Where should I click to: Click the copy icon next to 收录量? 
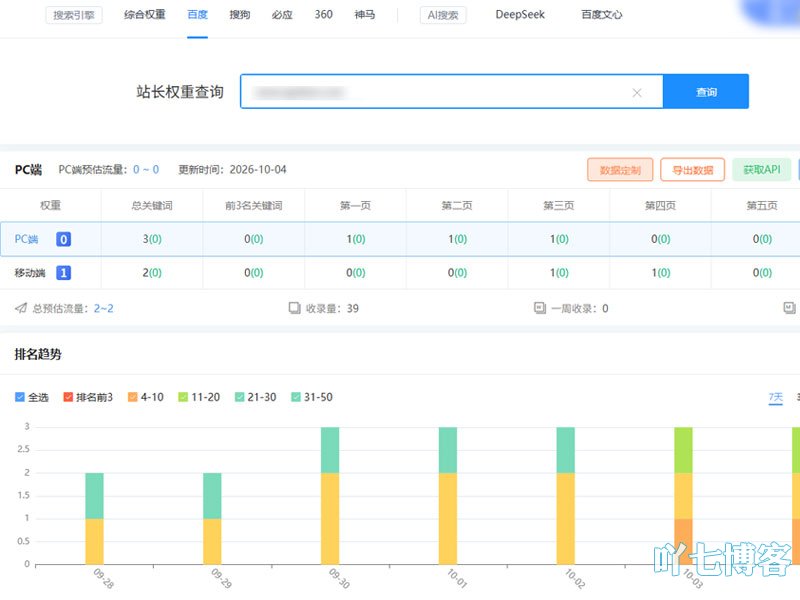coord(294,308)
